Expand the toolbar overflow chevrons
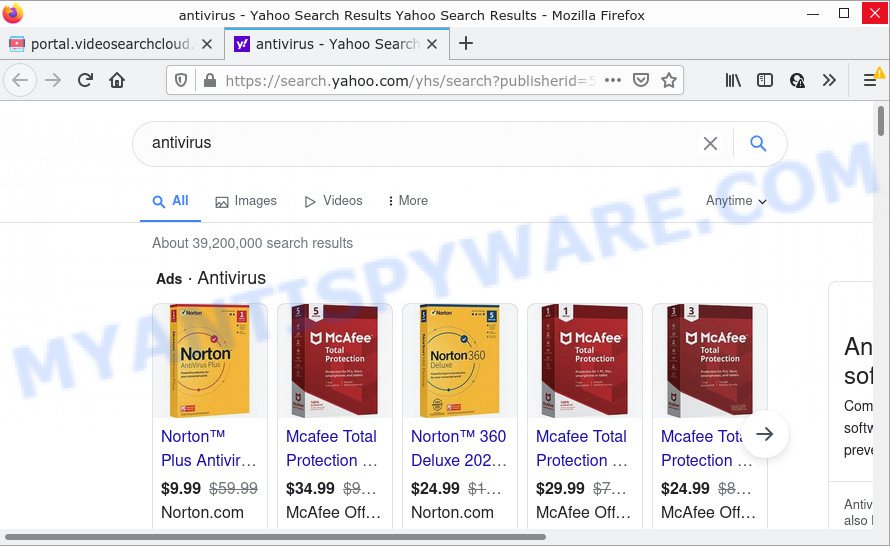 (829, 80)
